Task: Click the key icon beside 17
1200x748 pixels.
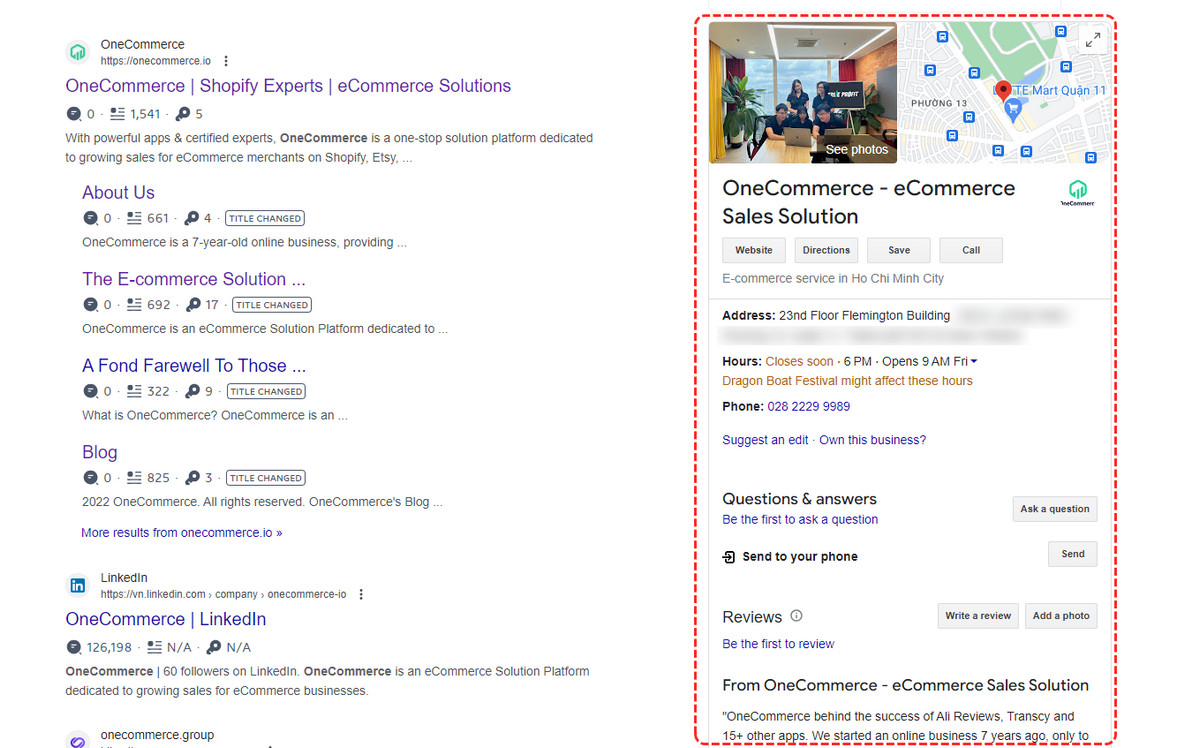Action: 193,305
